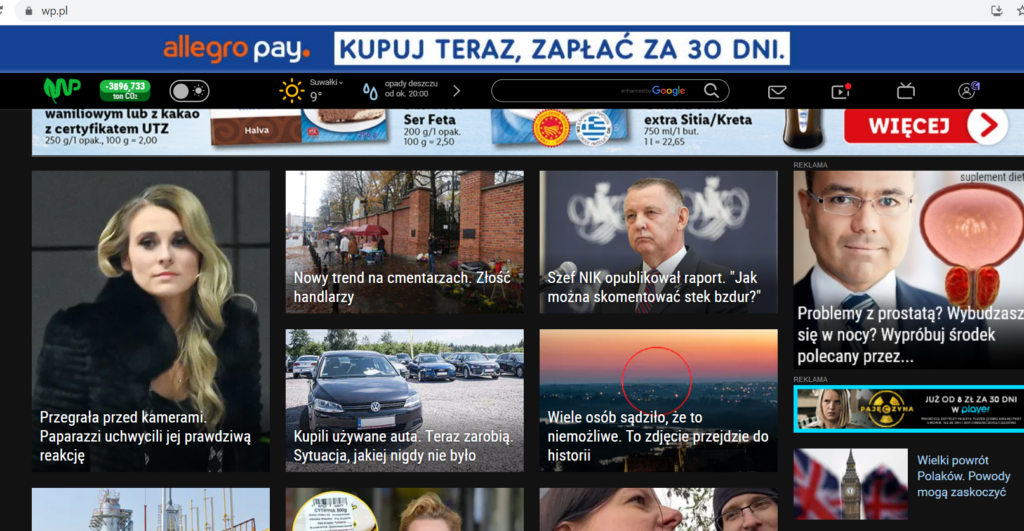Image resolution: width=1024 pixels, height=531 pixels.
Task: Click the Pajęczyna player banner ad
Action: (x=908, y=409)
